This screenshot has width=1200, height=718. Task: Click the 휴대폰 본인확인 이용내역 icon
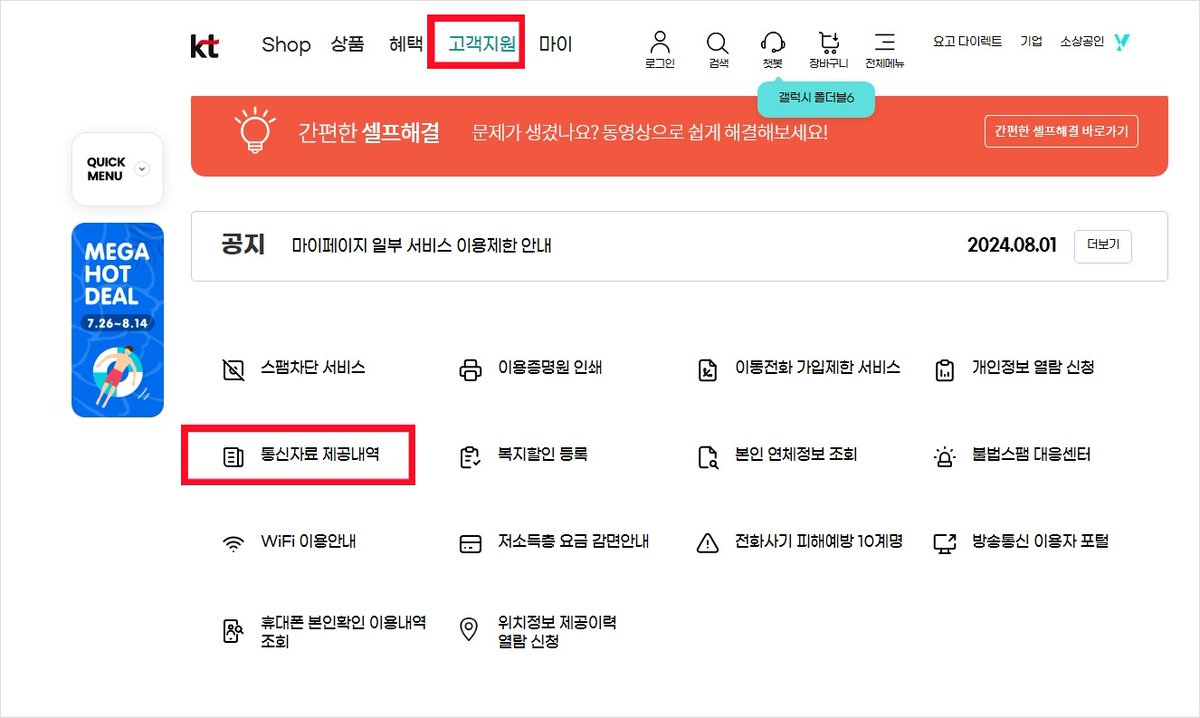point(233,631)
